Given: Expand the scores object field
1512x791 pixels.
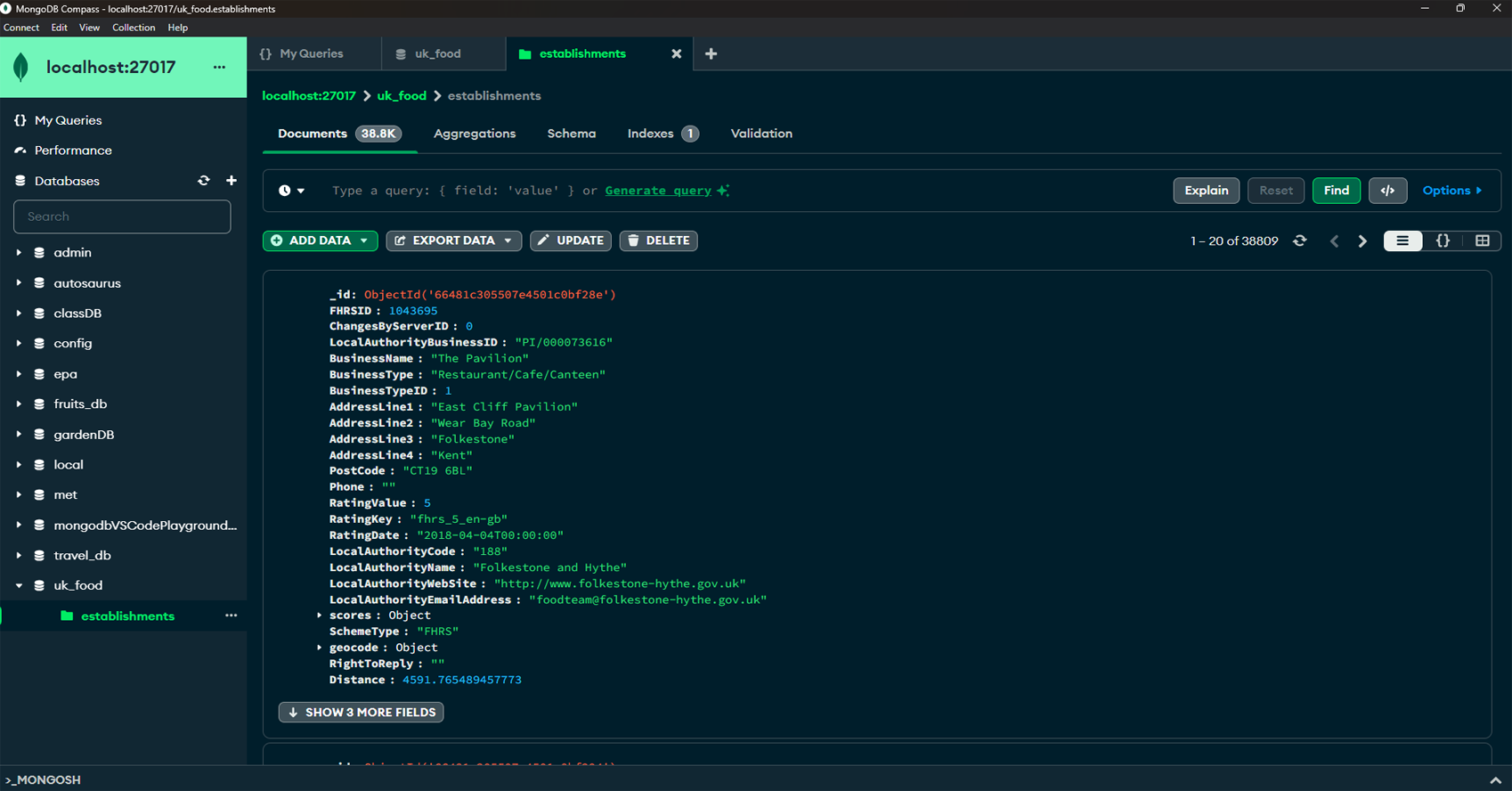Looking at the screenshot, I should click(x=320, y=616).
